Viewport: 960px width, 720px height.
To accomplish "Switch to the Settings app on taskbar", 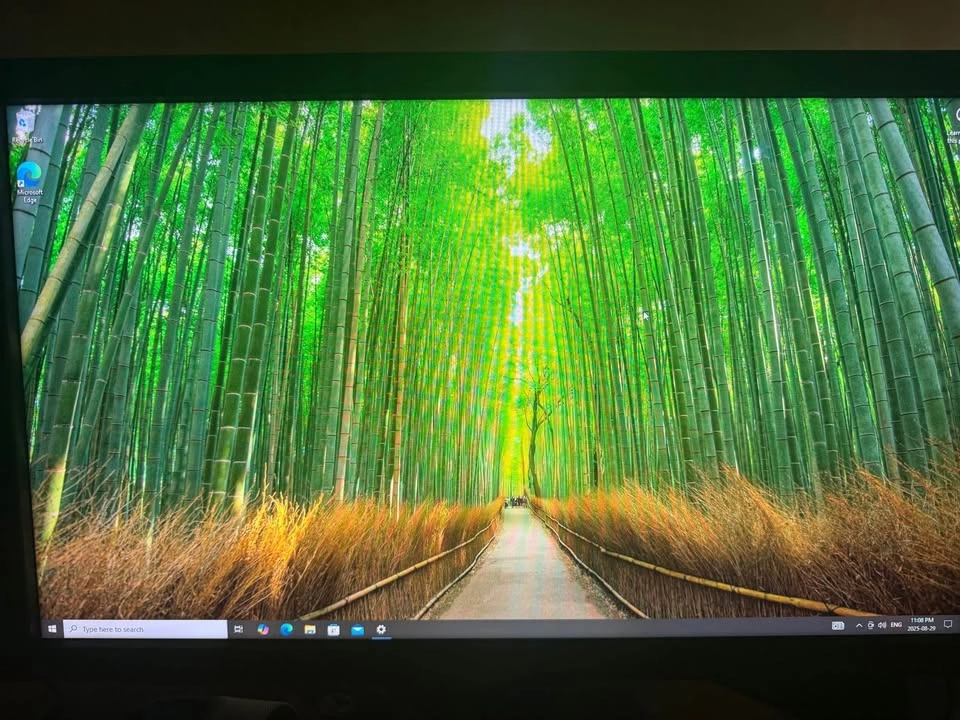I will point(381,629).
